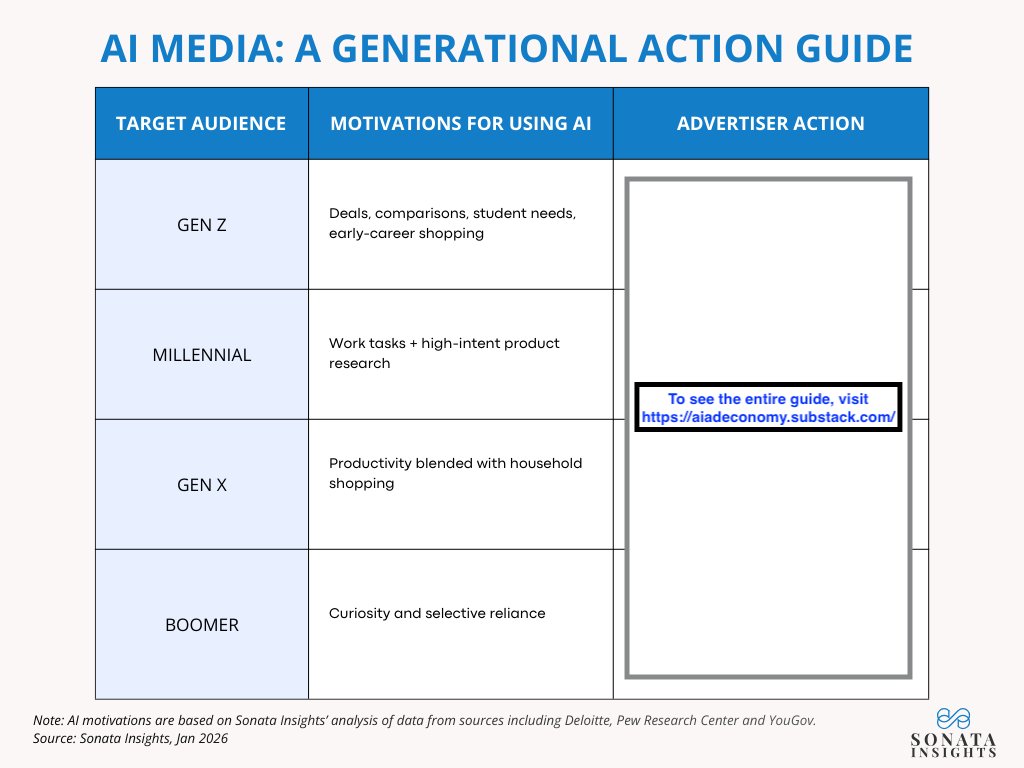The width and height of the screenshot is (1024, 768).
Task: Click the TARGET AUDIENCE column header
Action: pos(201,123)
